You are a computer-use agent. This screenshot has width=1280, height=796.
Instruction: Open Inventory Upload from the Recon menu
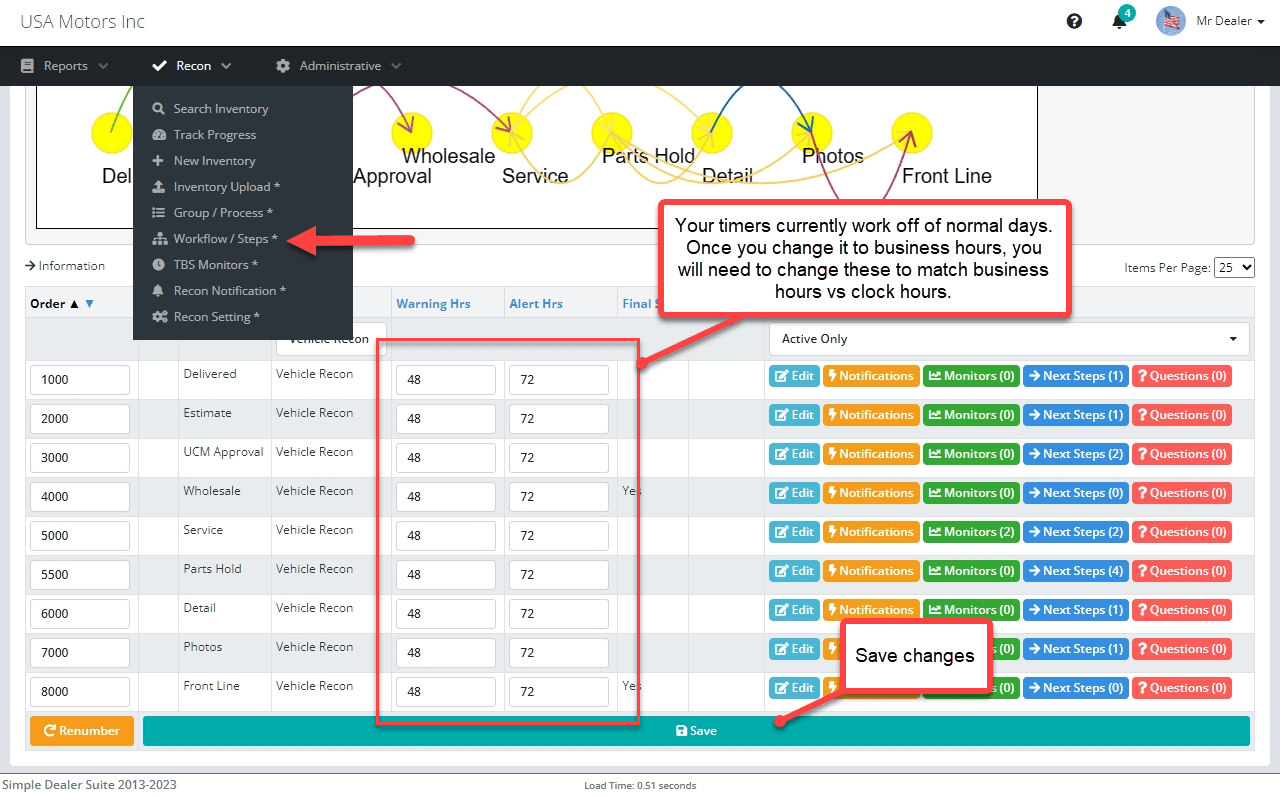tap(226, 187)
